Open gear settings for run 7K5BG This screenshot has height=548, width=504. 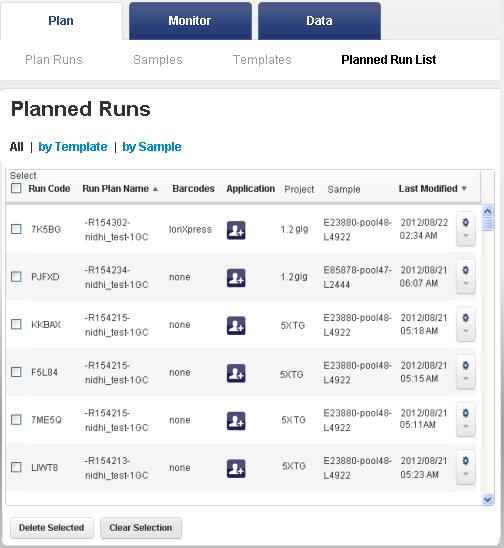(x=466, y=223)
